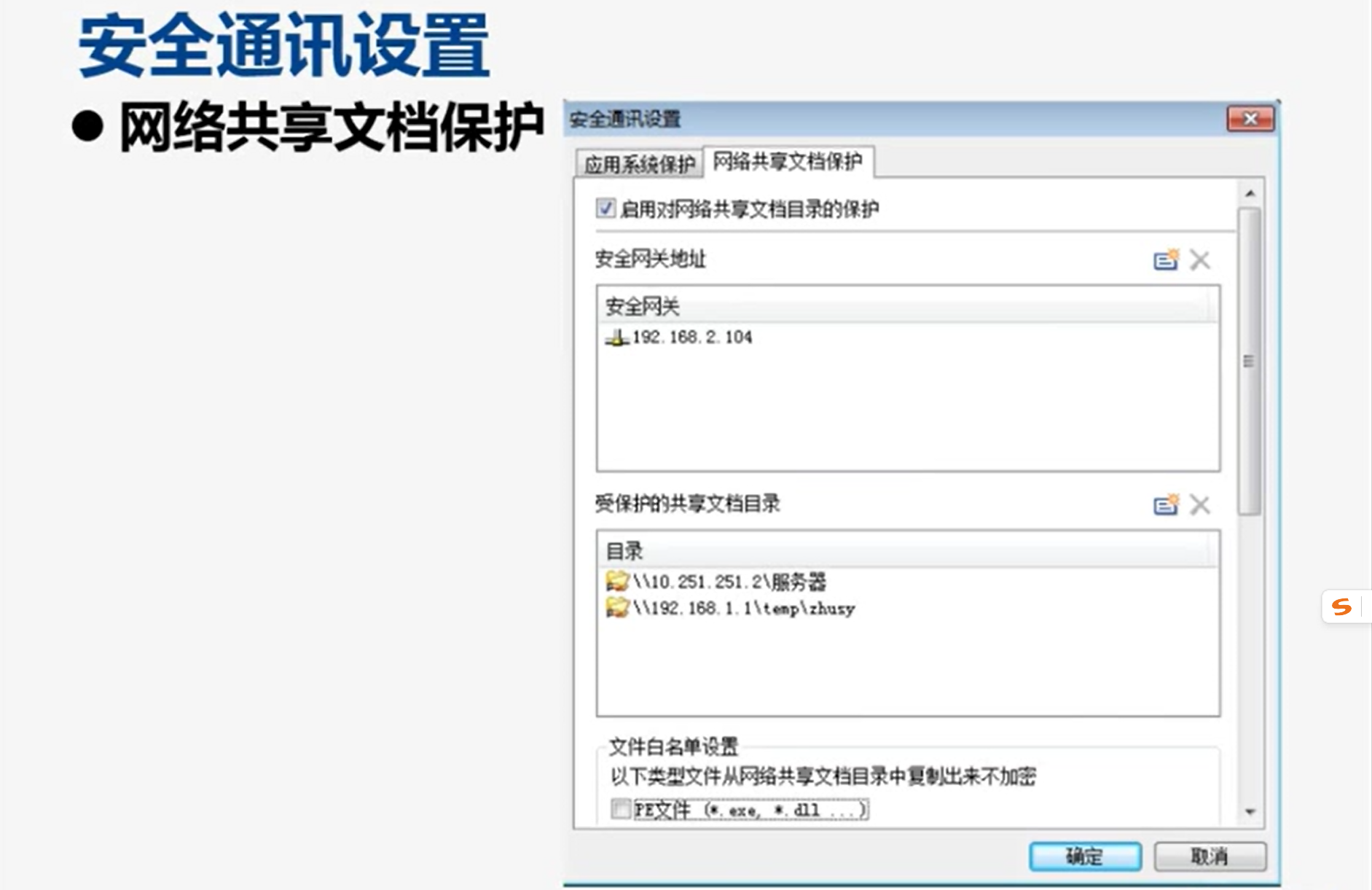Click the 安全网关 column header
1372x890 pixels.
click(x=907, y=306)
